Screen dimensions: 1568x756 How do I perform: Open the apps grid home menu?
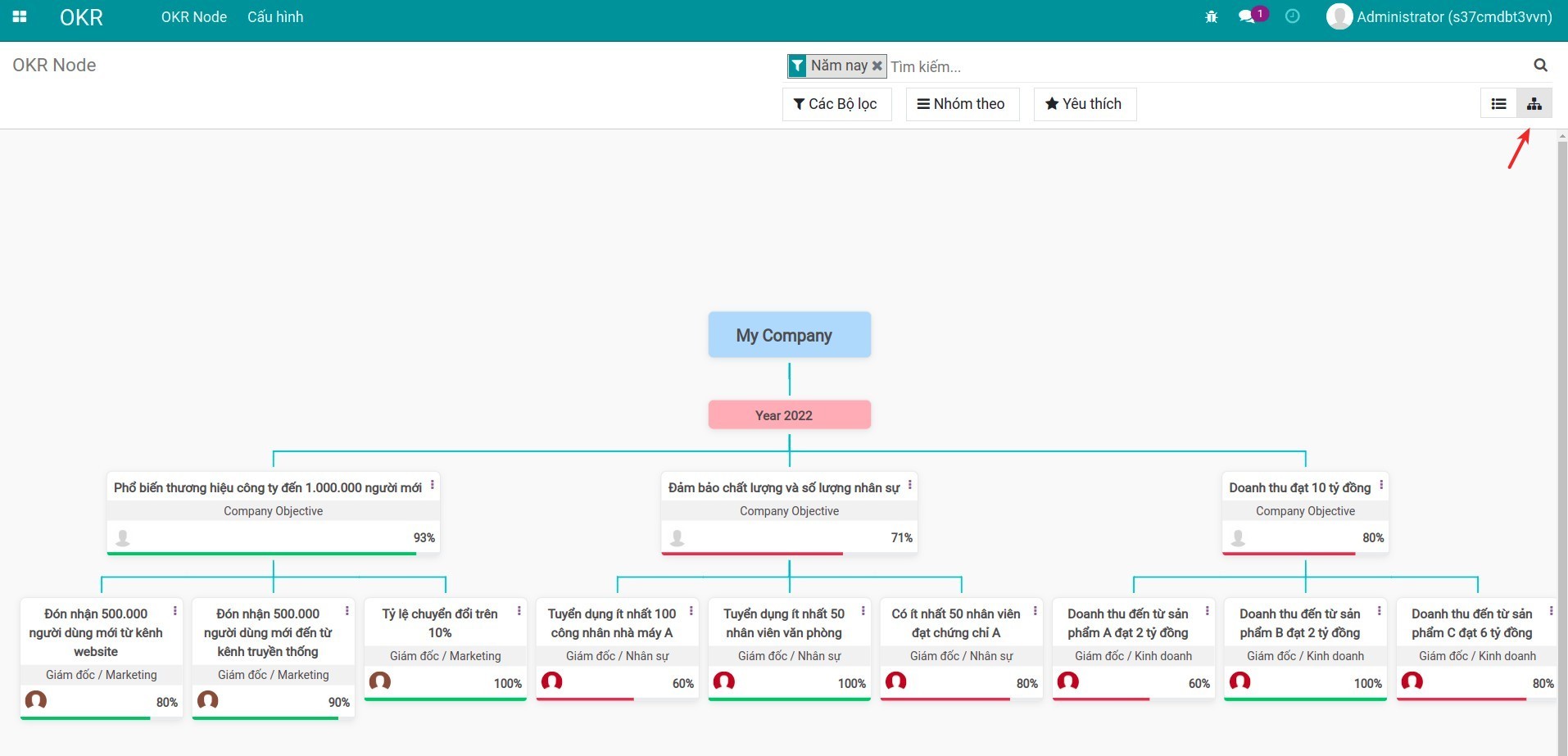coord(20,17)
